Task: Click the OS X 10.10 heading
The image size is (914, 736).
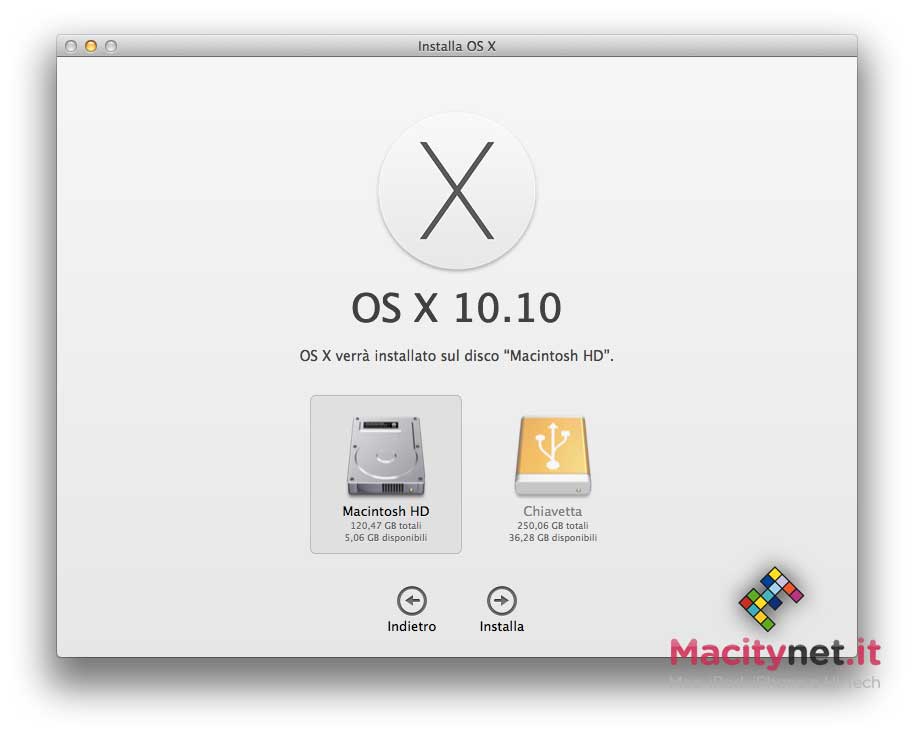Action: [x=456, y=308]
